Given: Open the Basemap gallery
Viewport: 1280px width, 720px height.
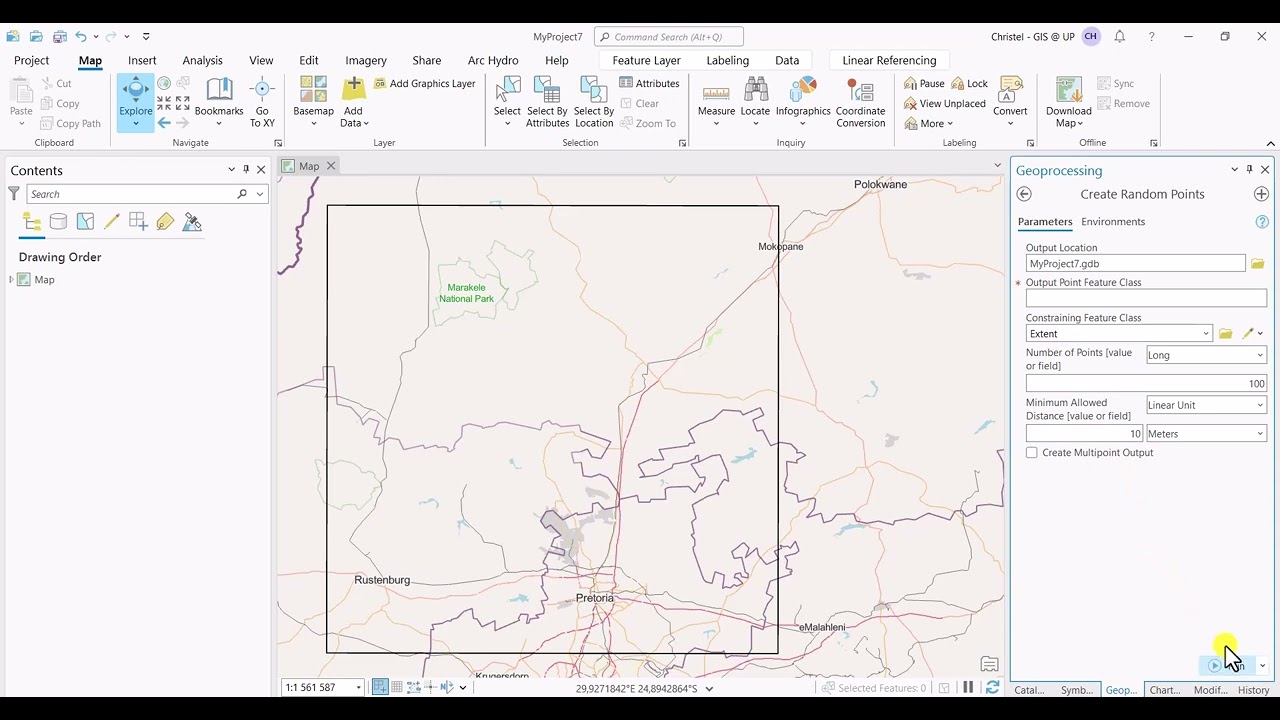Looking at the screenshot, I should pyautogui.click(x=313, y=102).
